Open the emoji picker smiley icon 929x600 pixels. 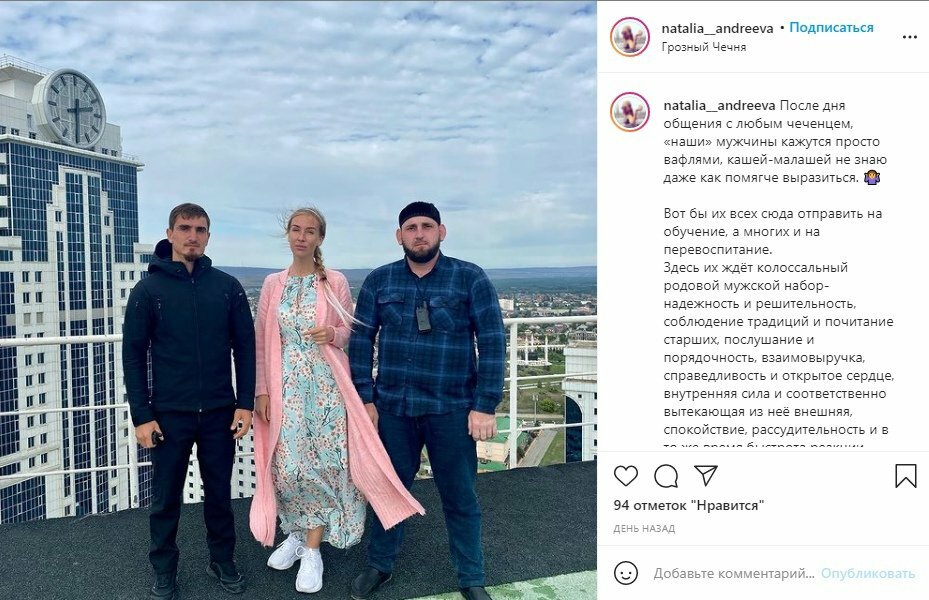tap(626, 573)
